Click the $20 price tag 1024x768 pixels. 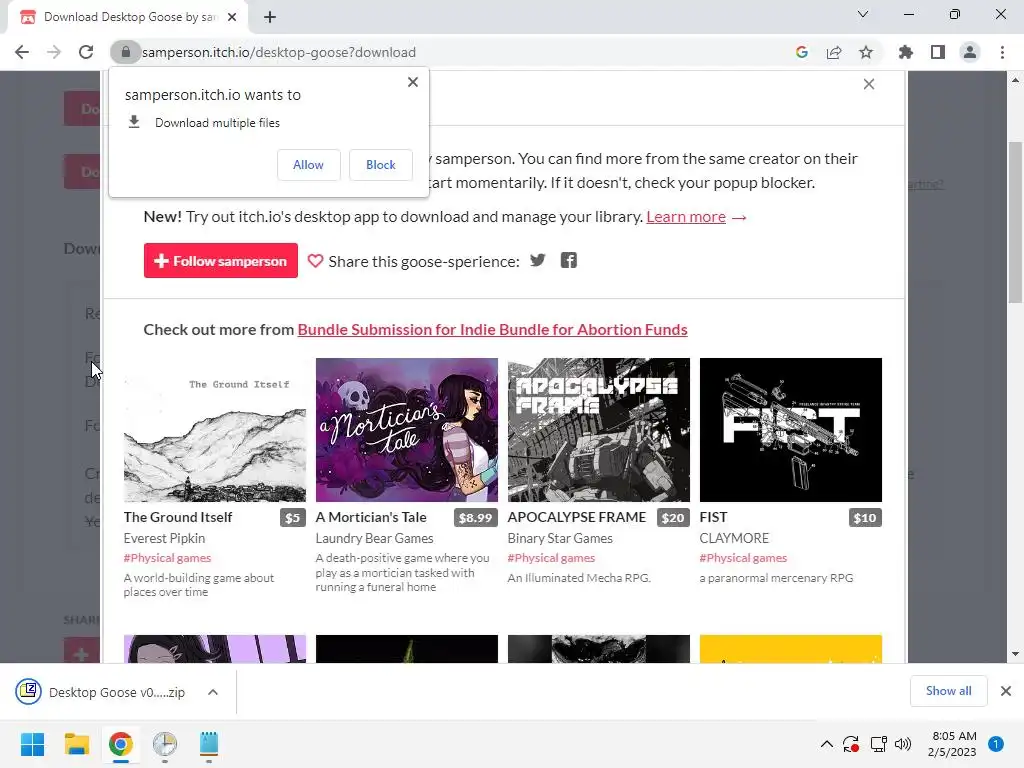[x=673, y=518]
